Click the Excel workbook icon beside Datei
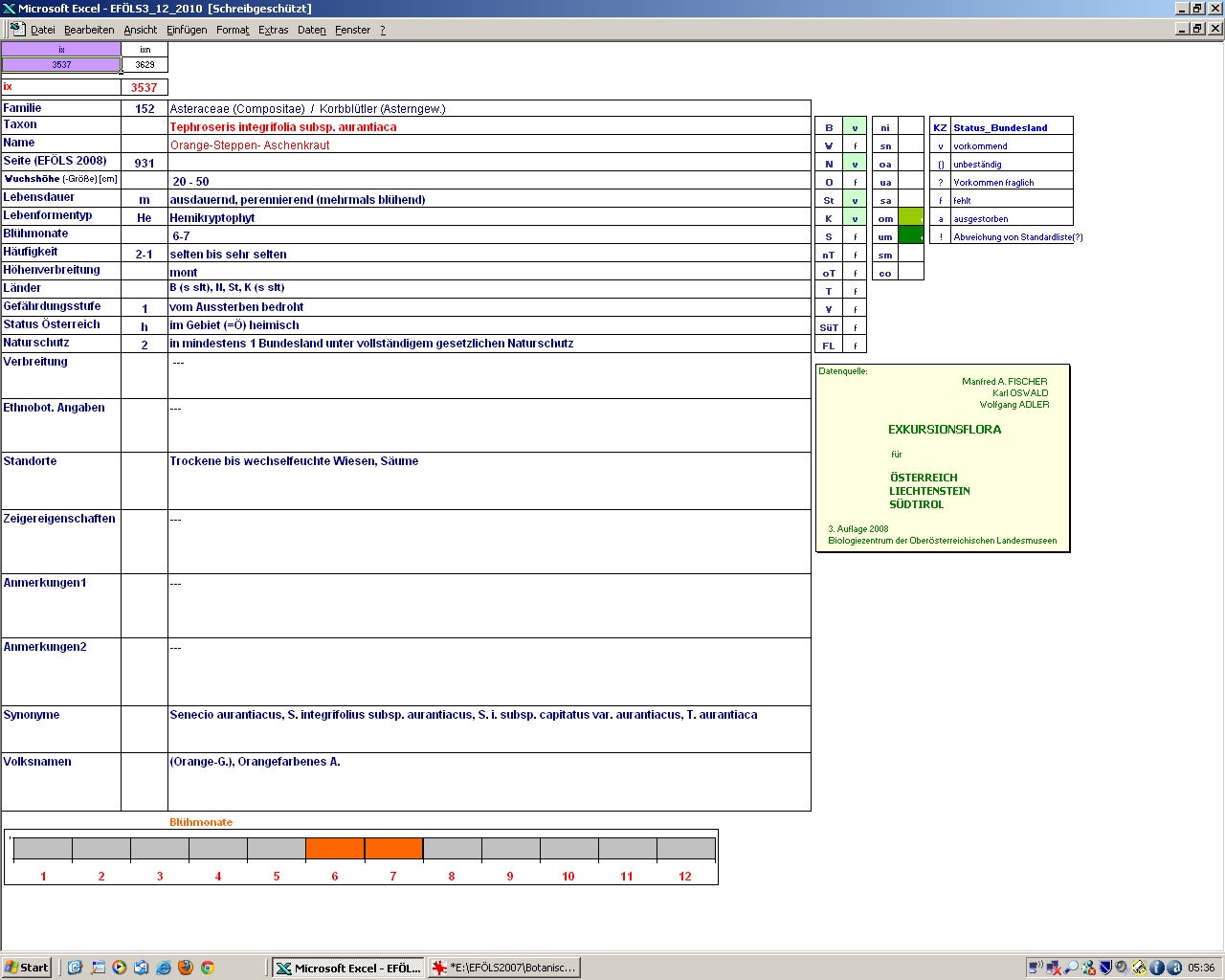1225x980 pixels. tap(17, 29)
